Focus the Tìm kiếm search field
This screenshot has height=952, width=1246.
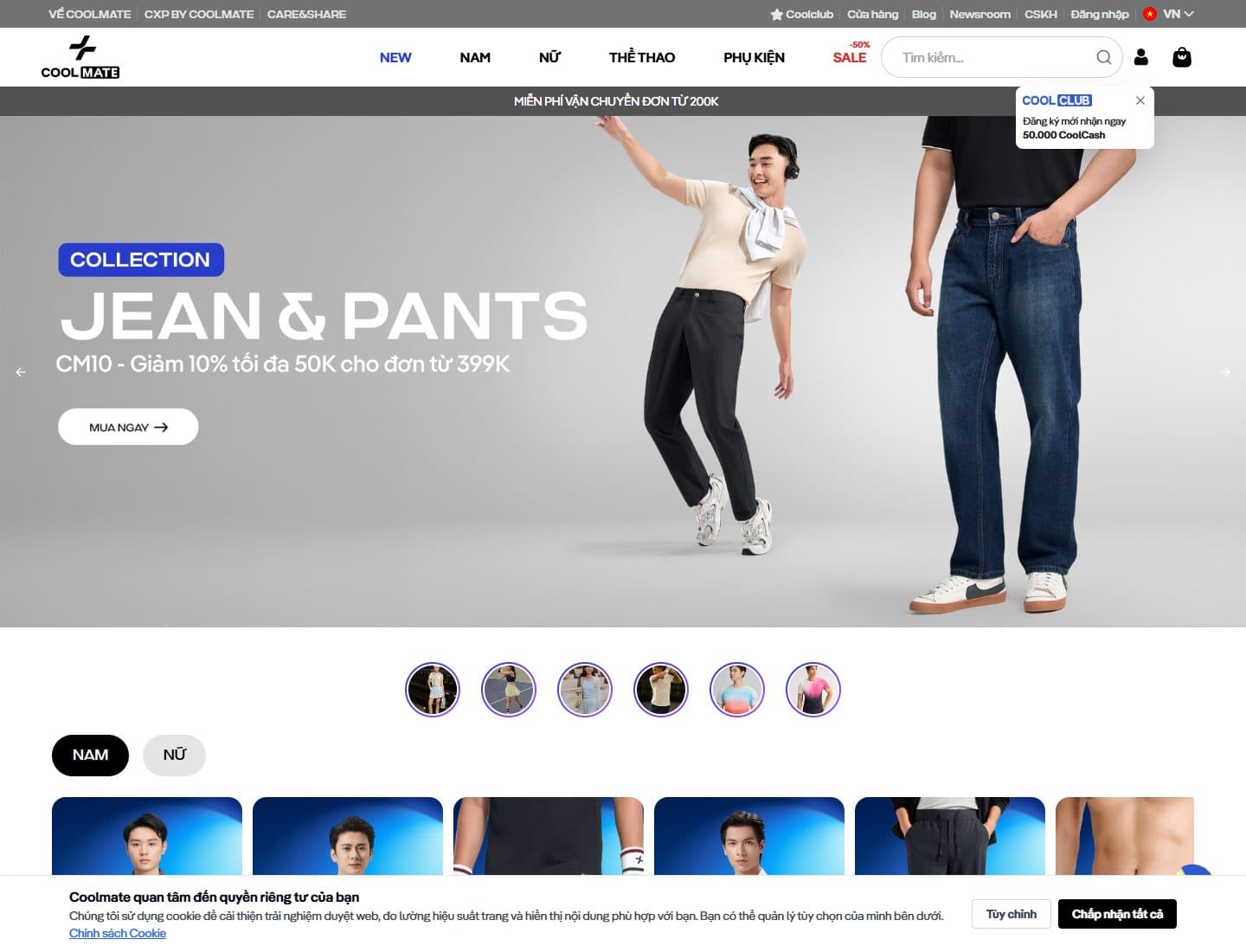[1002, 57]
